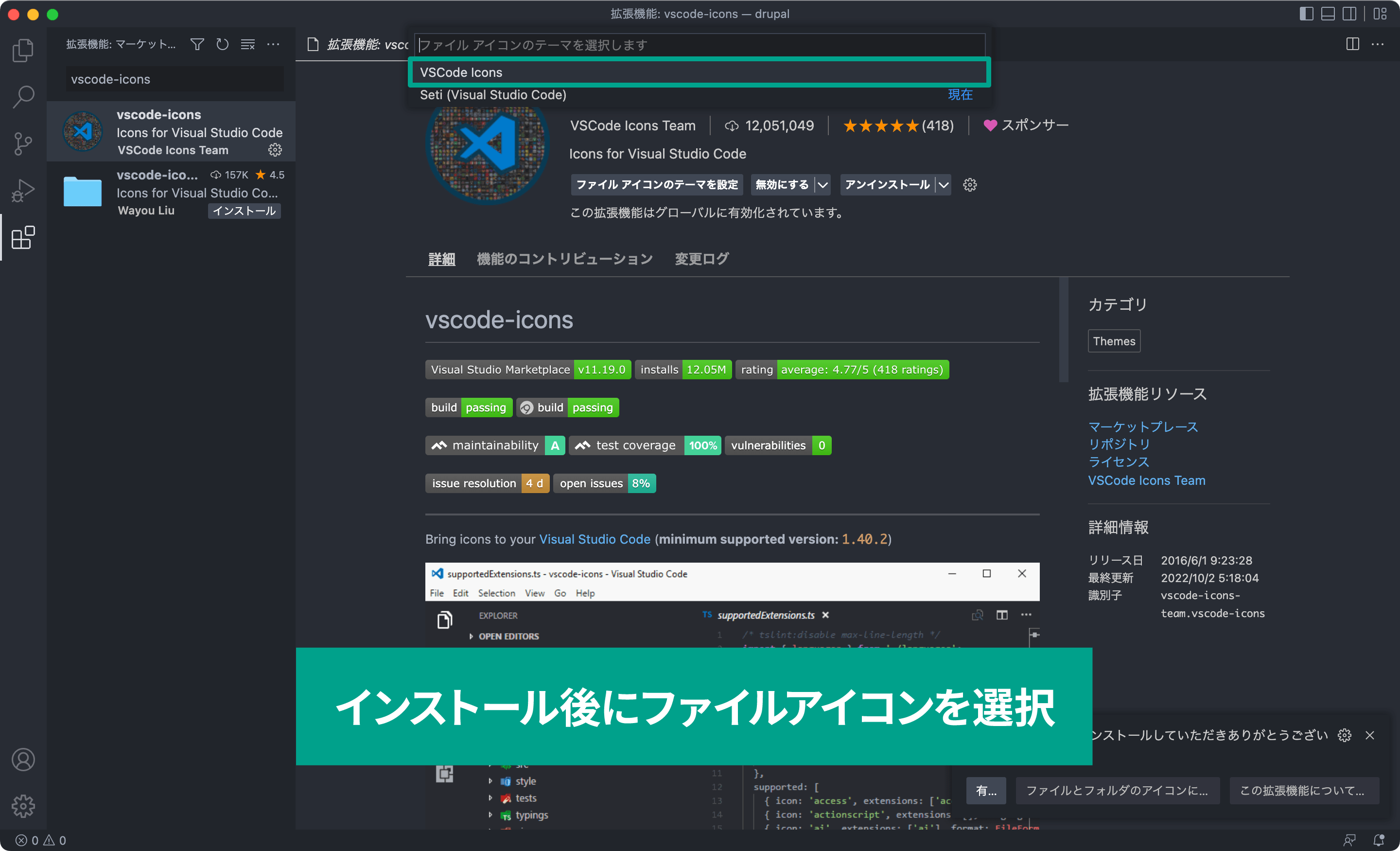Open the Accounts menu icon
The width and height of the screenshot is (1400, 851).
coord(23,760)
